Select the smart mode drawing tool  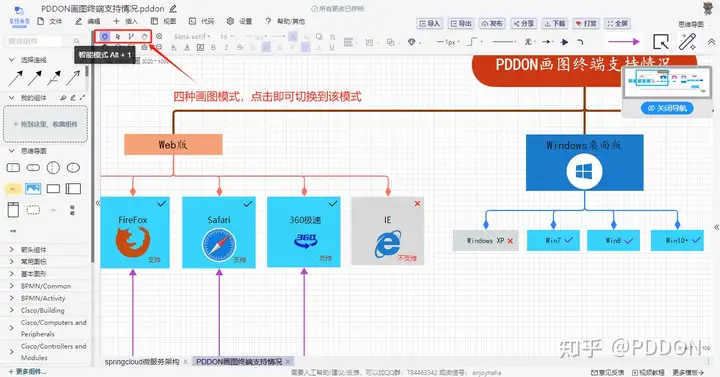click(105, 36)
